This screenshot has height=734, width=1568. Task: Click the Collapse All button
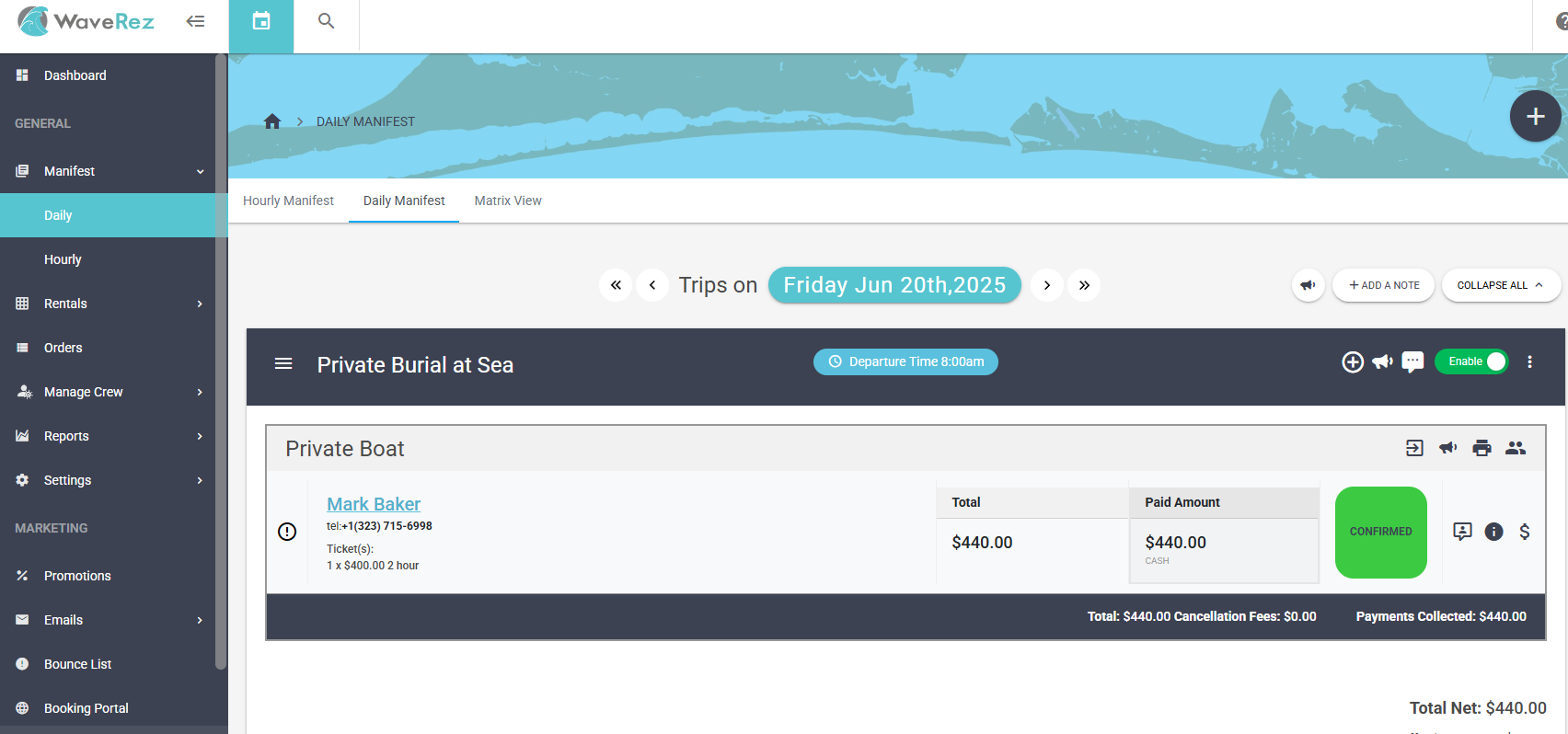[x=1500, y=285]
